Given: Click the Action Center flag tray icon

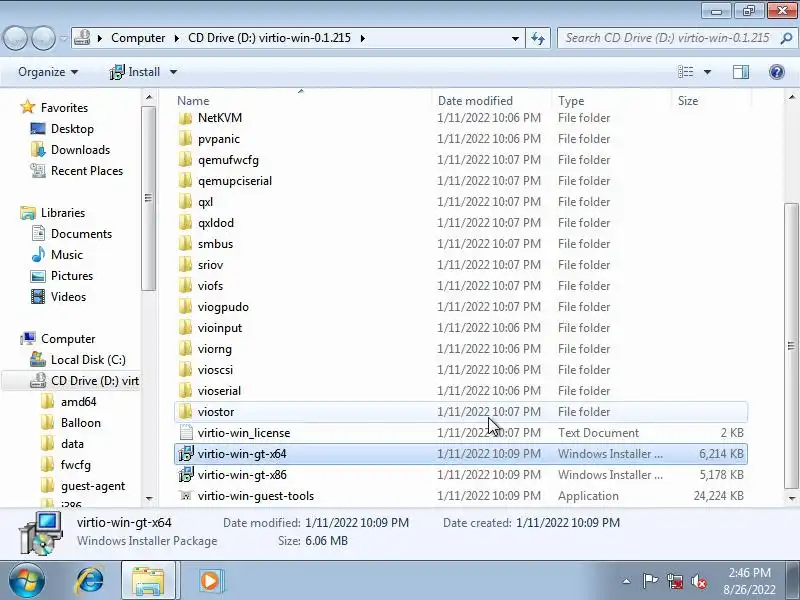Looking at the screenshot, I should 650,581.
